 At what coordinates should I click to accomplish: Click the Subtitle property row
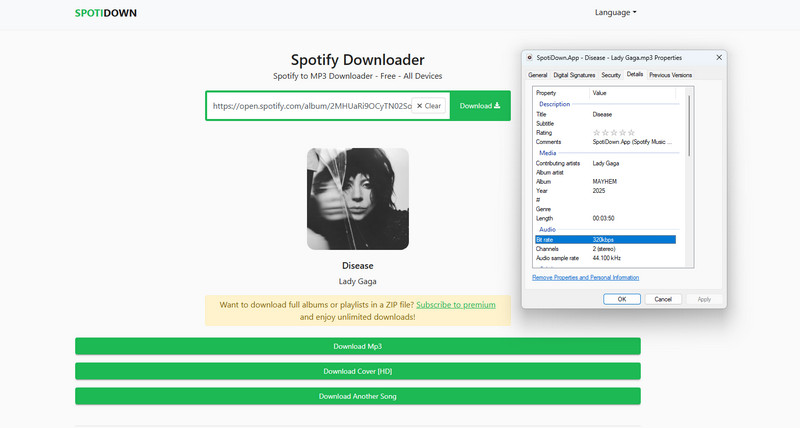(606, 123)
